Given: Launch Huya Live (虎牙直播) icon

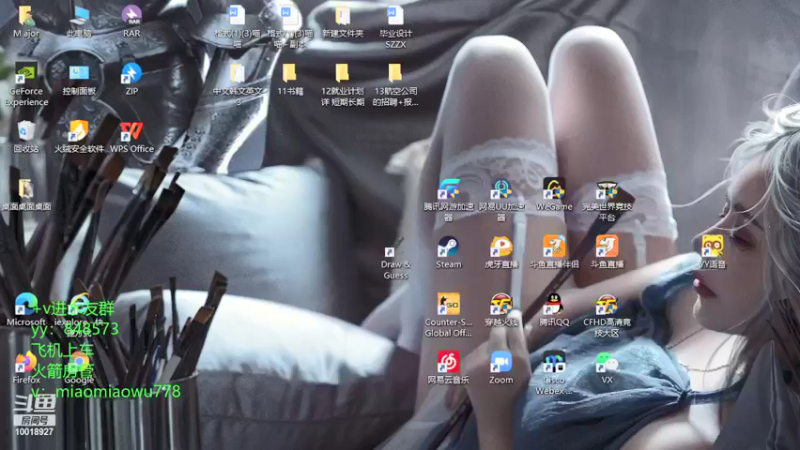Looking at the screenshot, I should click(x=502, y=252).
